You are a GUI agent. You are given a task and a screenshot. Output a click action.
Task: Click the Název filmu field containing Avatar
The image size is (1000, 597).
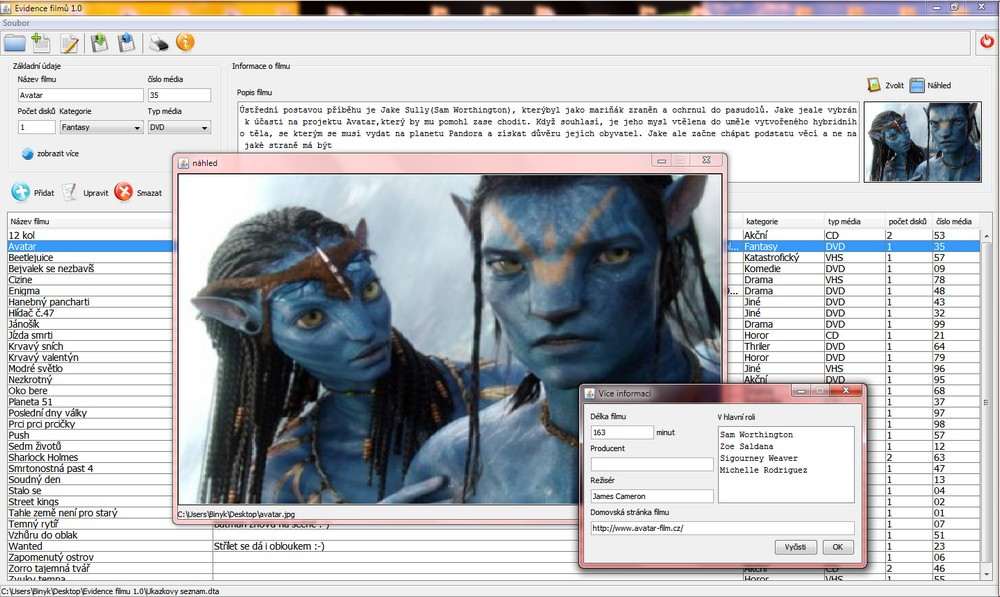[80, 95]
